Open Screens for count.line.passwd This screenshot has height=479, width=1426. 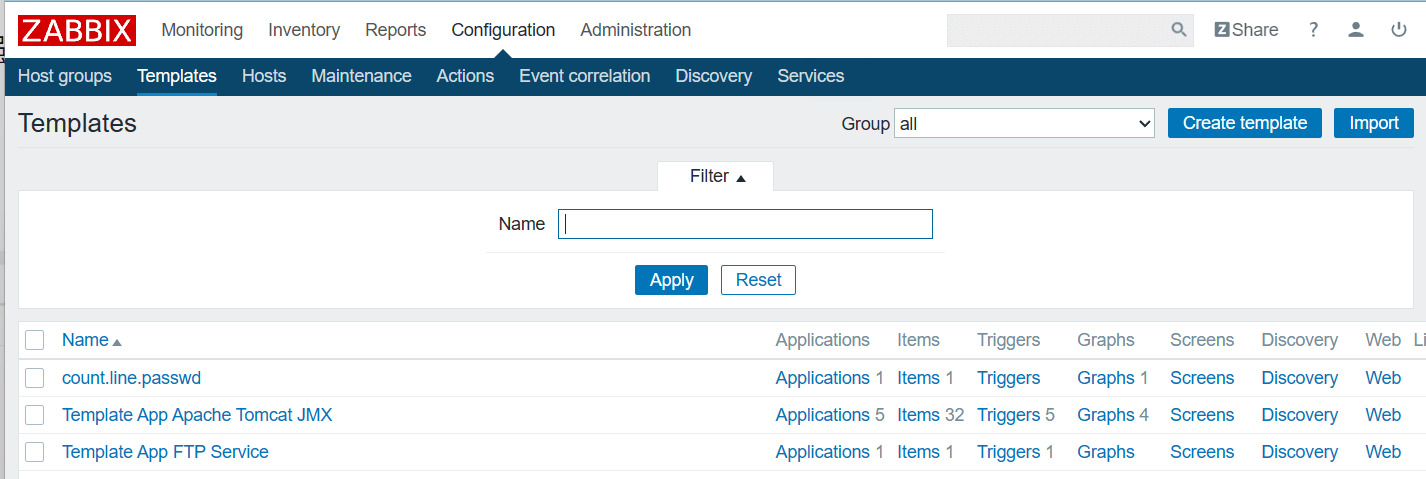pyautogui.click(x=1202, y=378)
